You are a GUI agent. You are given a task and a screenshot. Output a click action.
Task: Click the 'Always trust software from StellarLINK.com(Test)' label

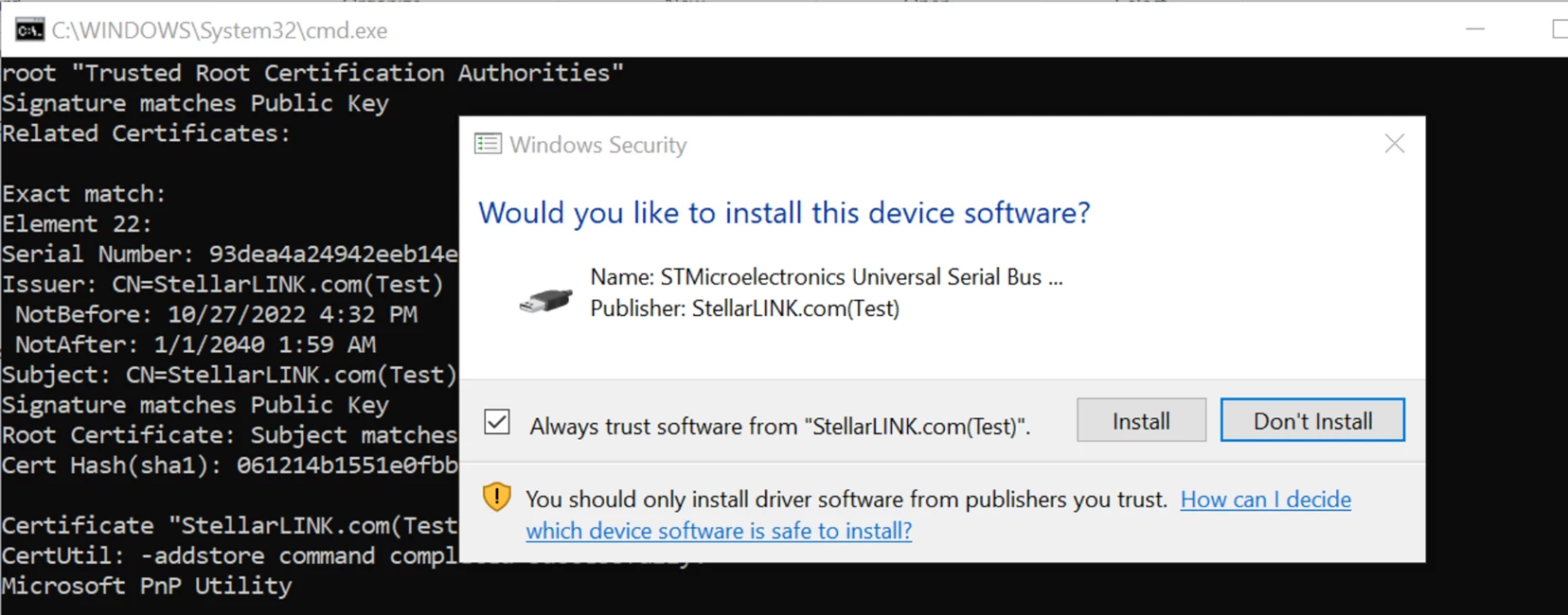pos(780,427)
